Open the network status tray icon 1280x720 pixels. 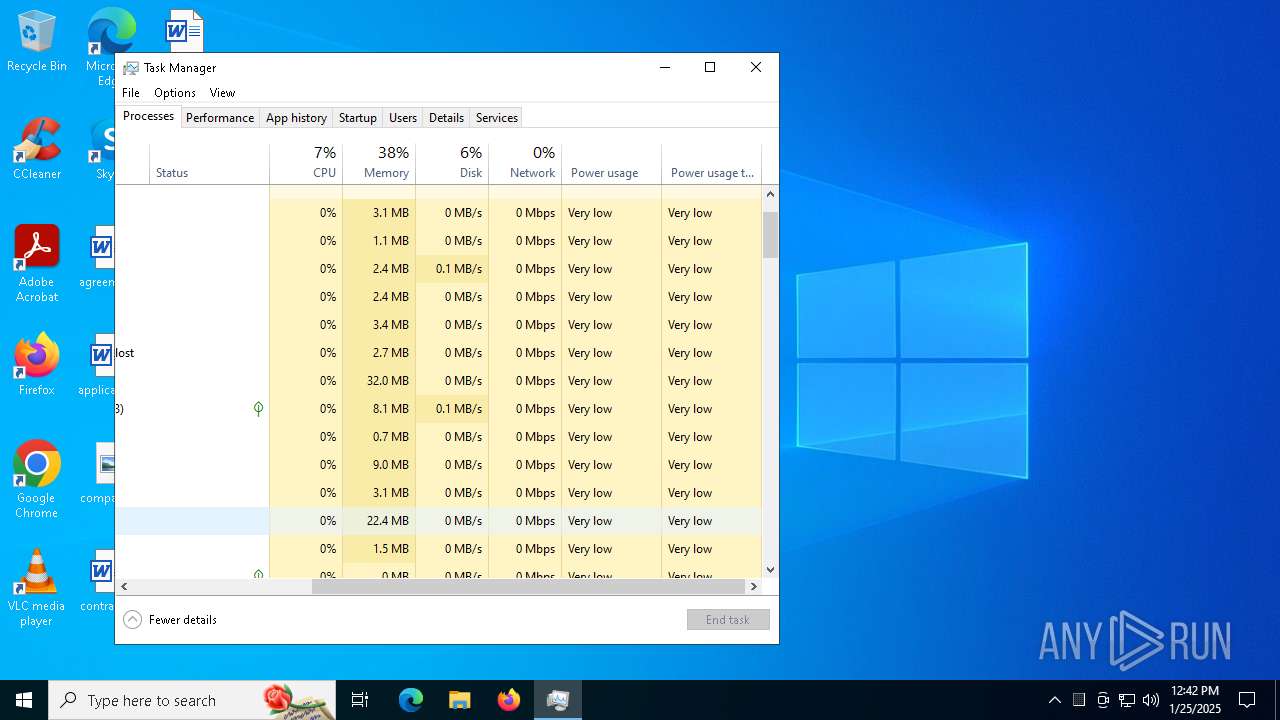[1127, 700]
